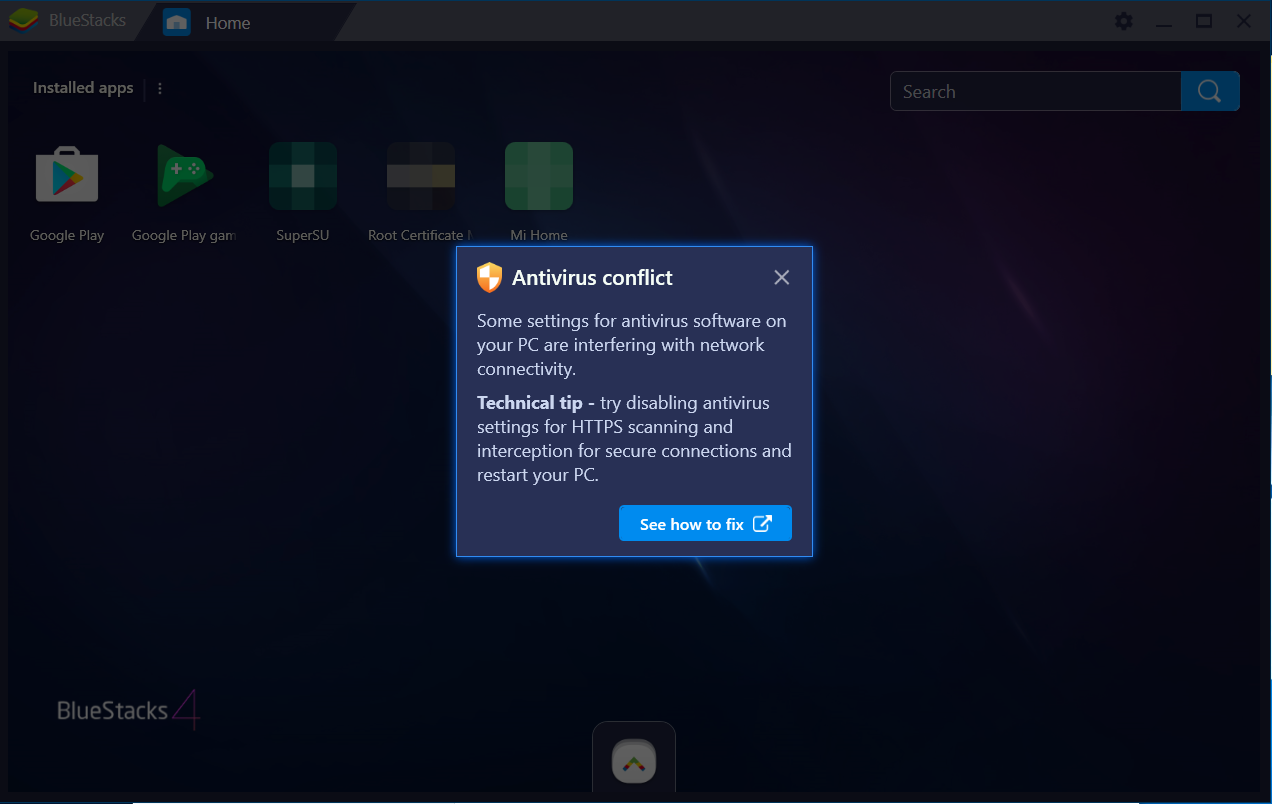Click the Technical tip bold text
Image resolution: width=1272 pixels, height=804 pixels.
(529, 403)
